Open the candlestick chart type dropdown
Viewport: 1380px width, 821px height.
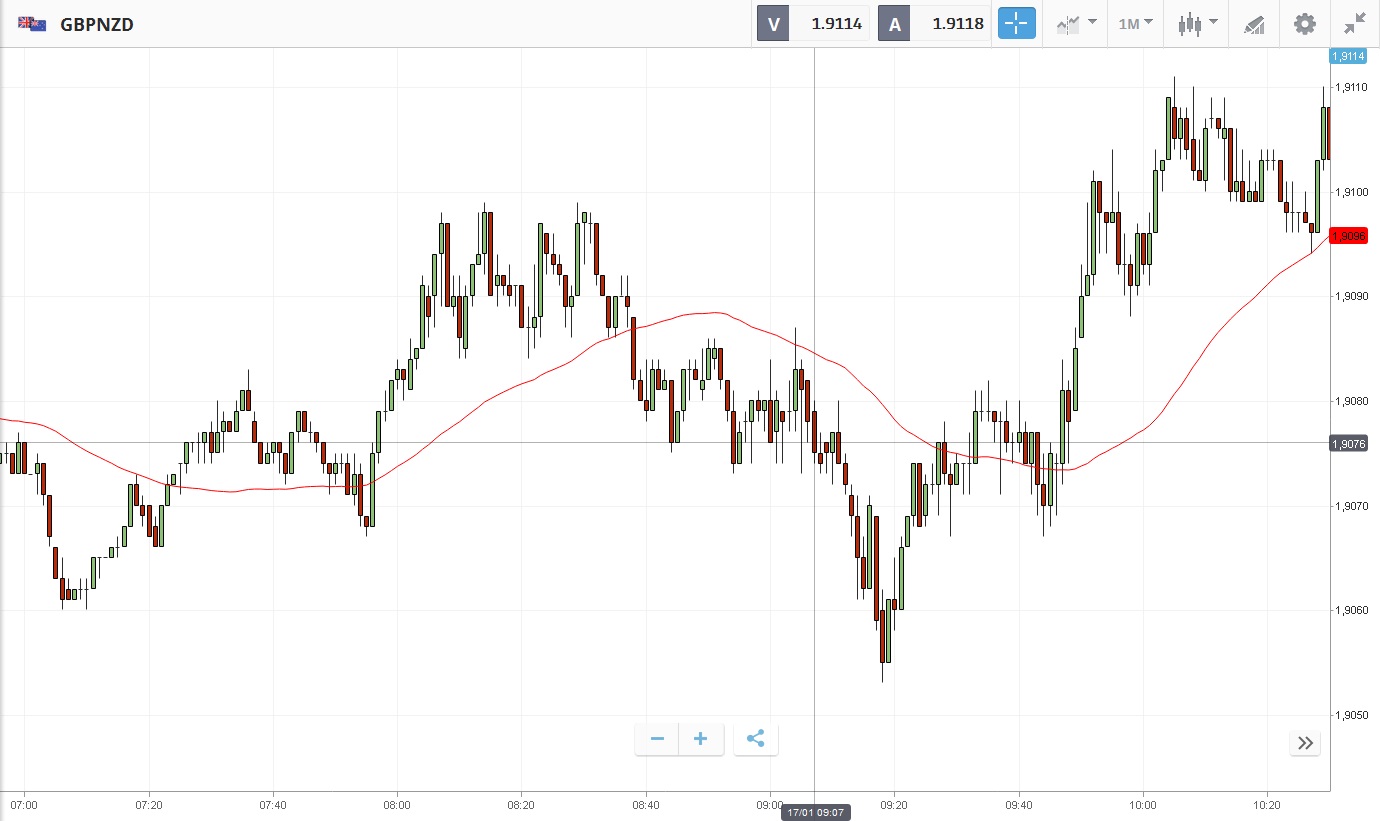1197,24
